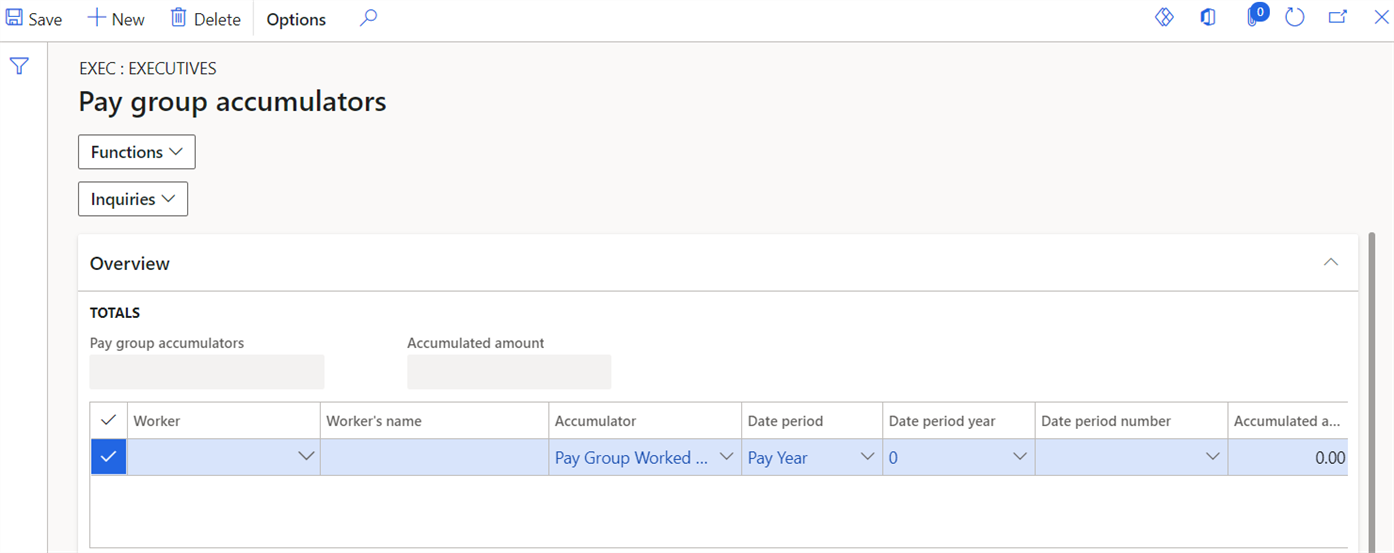The height and width of the screenshot is (553, 1394).
Task: Sort by Date period year column header
Action: [958, 421]
